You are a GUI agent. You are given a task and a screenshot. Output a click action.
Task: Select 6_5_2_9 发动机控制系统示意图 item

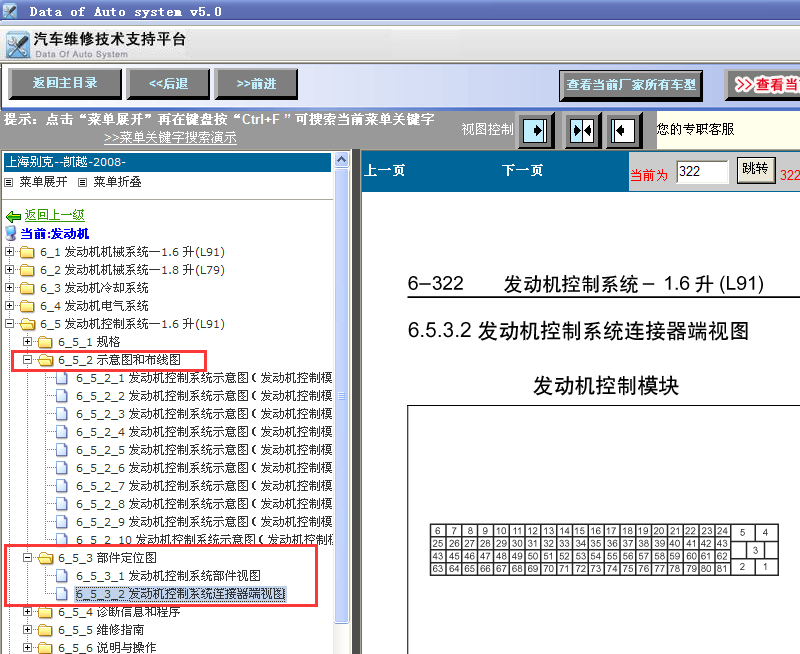[x=204, y=522]
